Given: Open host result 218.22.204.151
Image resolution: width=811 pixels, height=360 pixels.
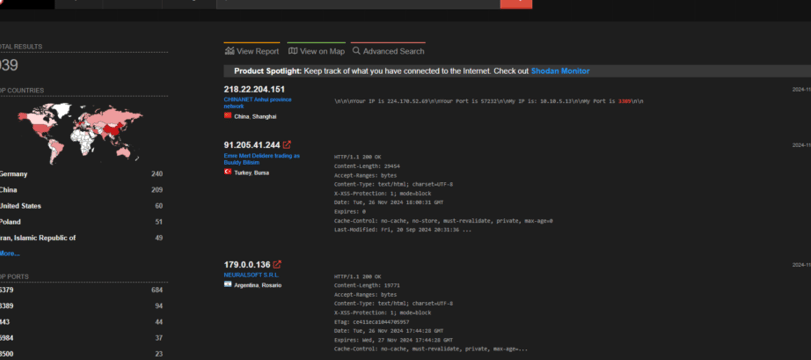Looking at the screenshot, I should click(254, 89).
